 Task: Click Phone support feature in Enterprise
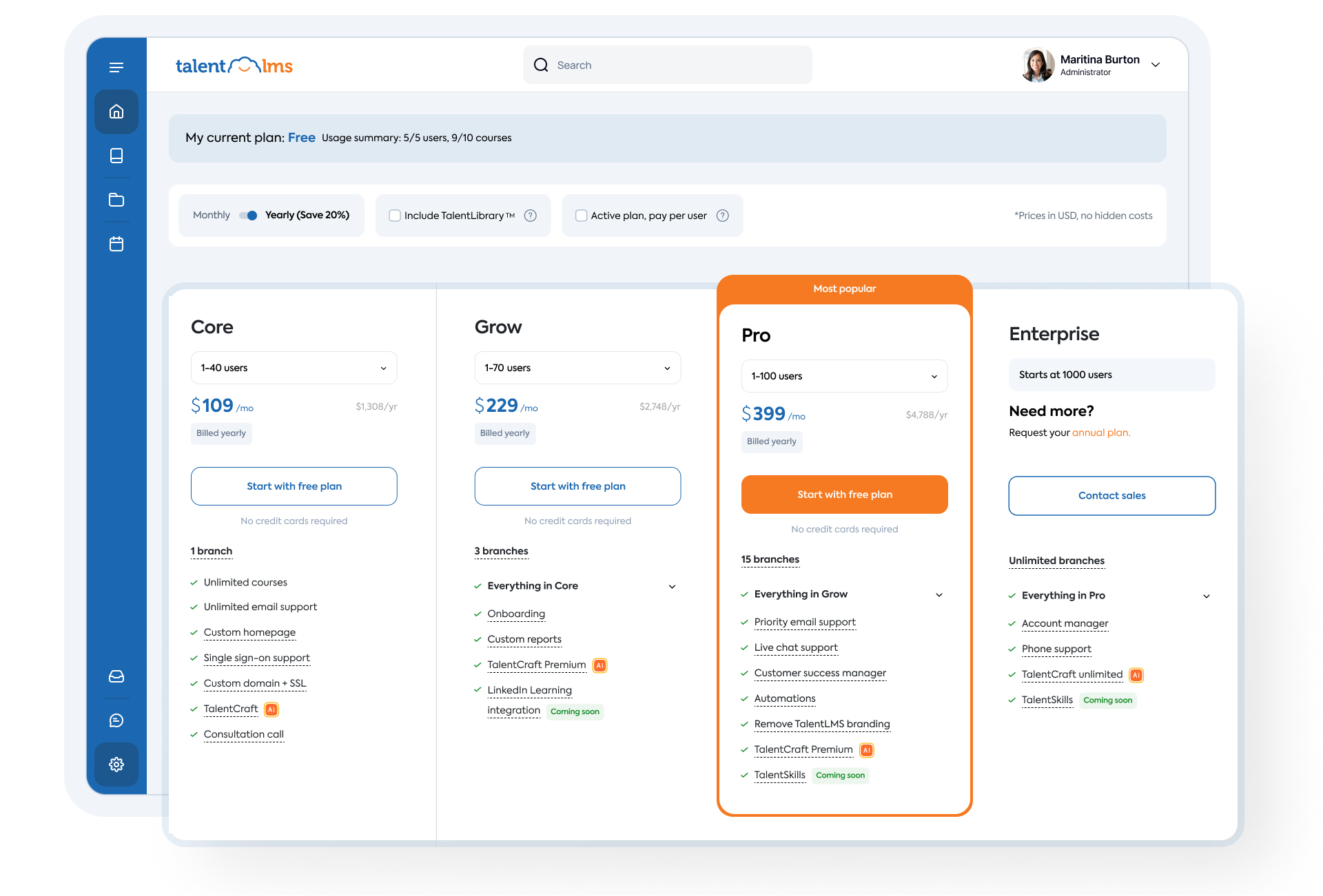pyautogui.click(x=1056, y=649)
